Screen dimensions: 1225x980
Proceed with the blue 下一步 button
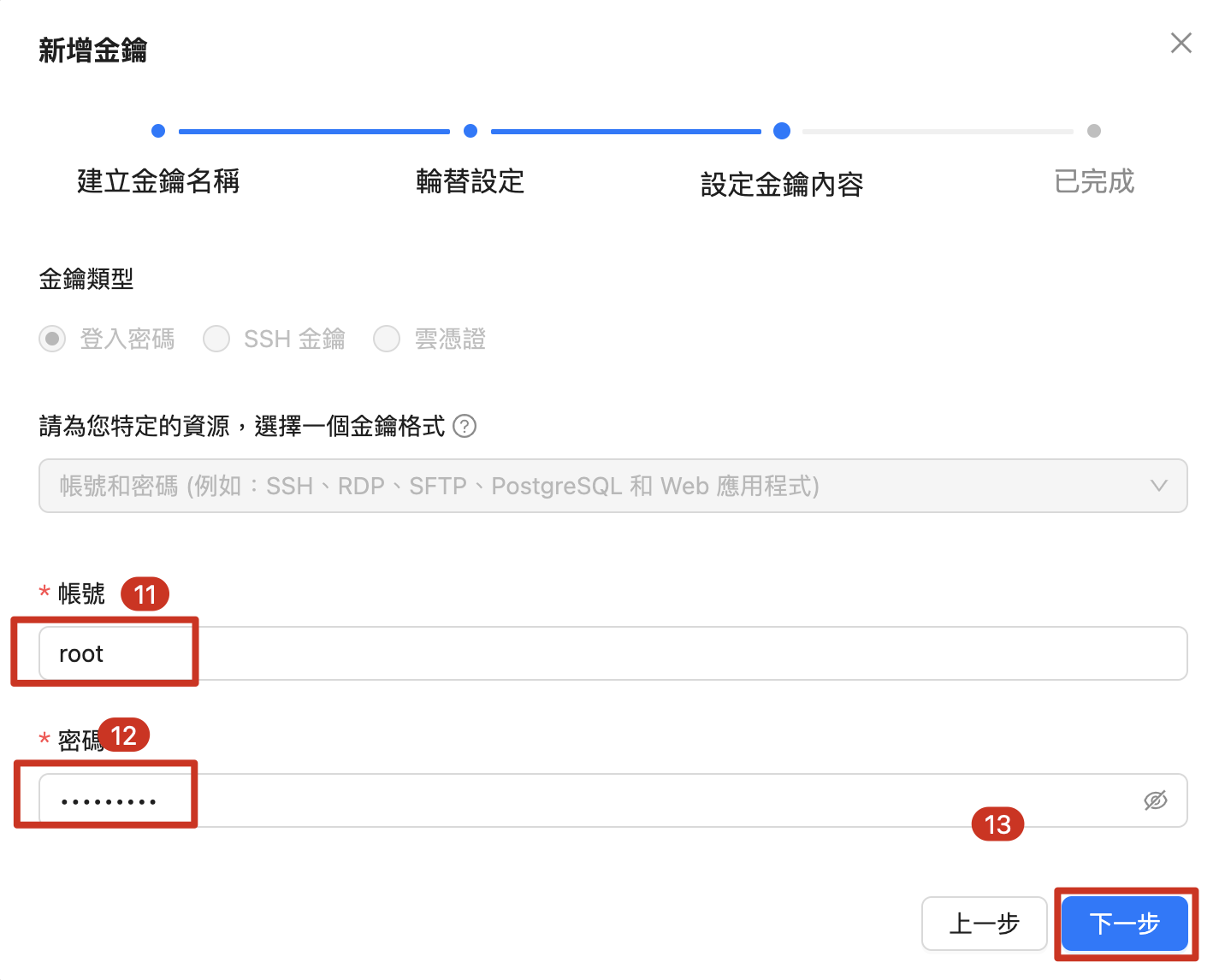tap(1124, 924)
